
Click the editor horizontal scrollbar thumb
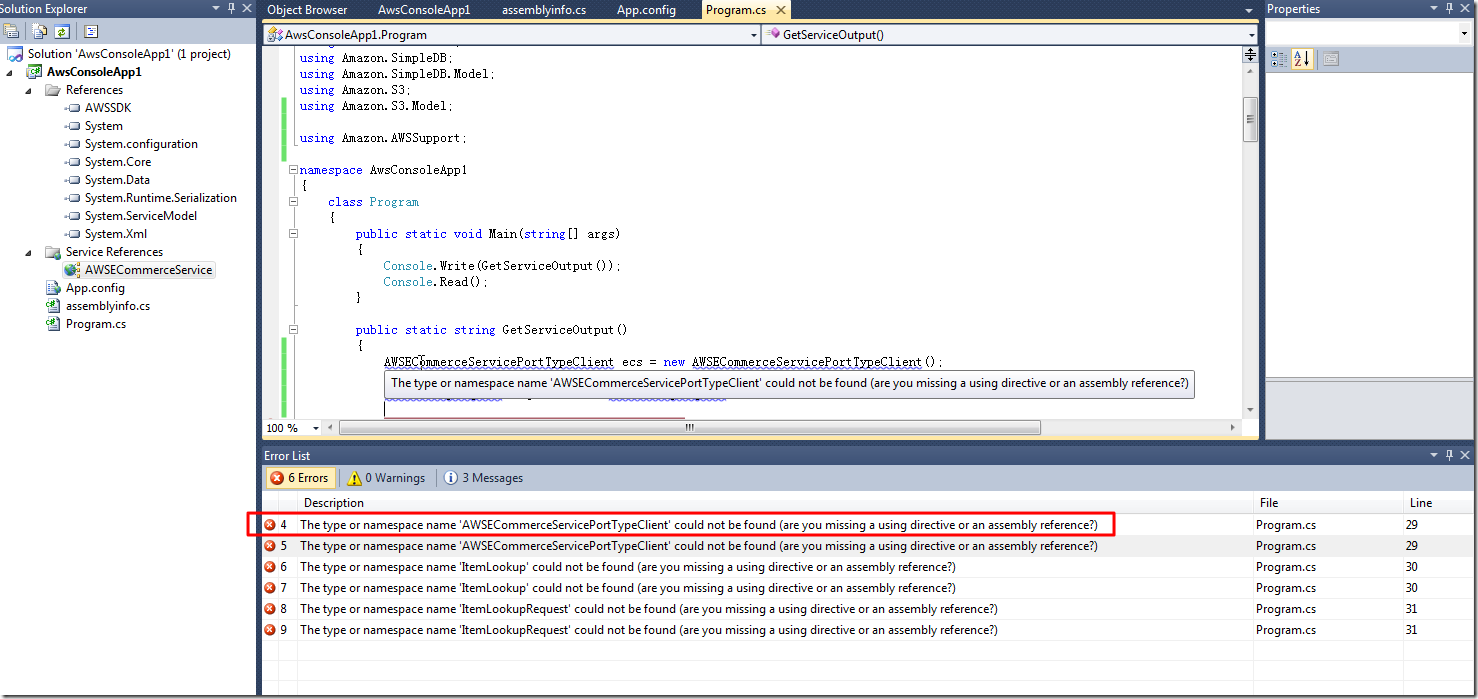click(690, 428)
